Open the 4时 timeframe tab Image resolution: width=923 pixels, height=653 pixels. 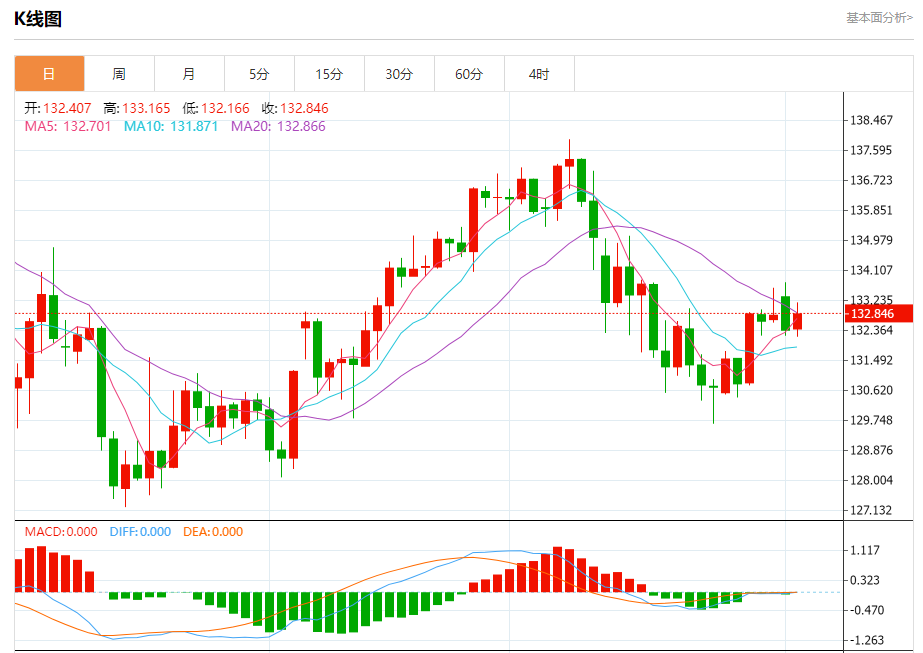point(539,74)
